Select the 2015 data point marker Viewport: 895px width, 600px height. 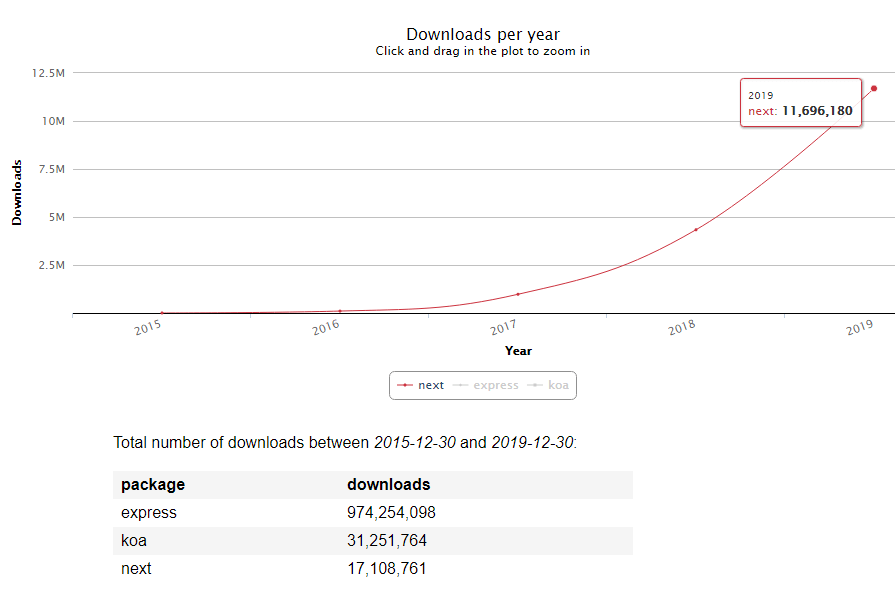(x=162, y=313)
